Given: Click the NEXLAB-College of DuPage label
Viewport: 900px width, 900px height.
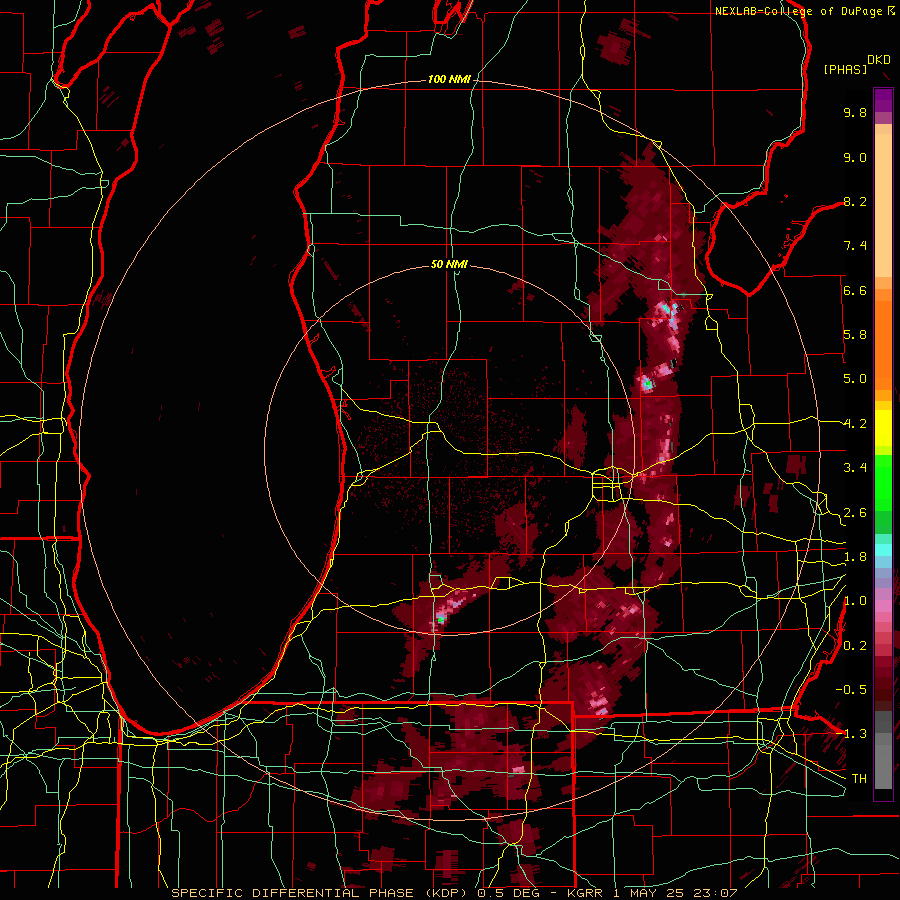Looking at the screenshot, I should (798, 11).
